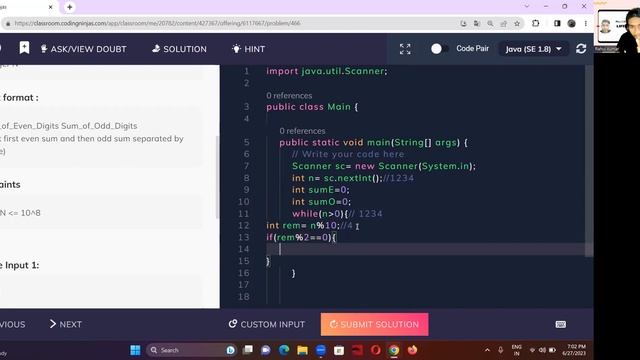Click the browser address bar URL
The image size is (640, 360).
click(x=157, y=23)
